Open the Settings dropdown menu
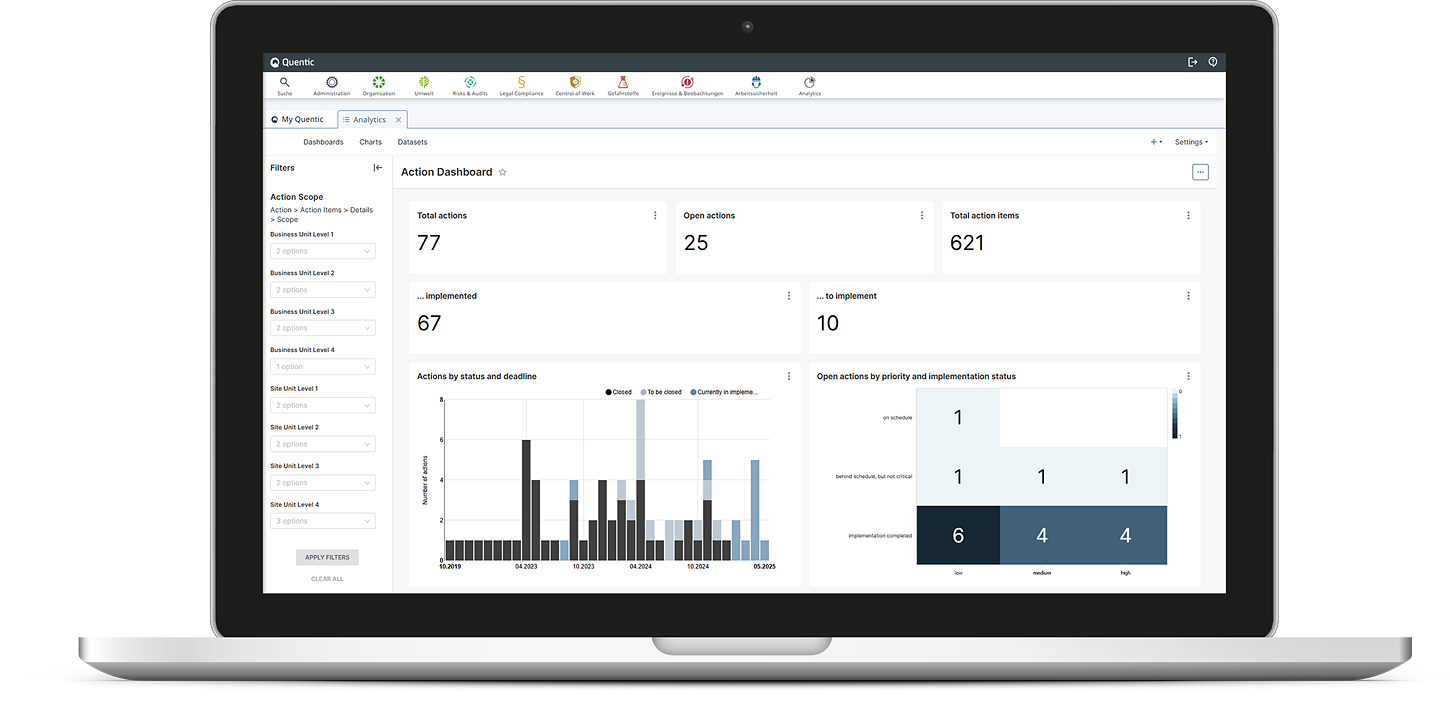This screenshot has height=710, width=1450. coord(1191,142)
